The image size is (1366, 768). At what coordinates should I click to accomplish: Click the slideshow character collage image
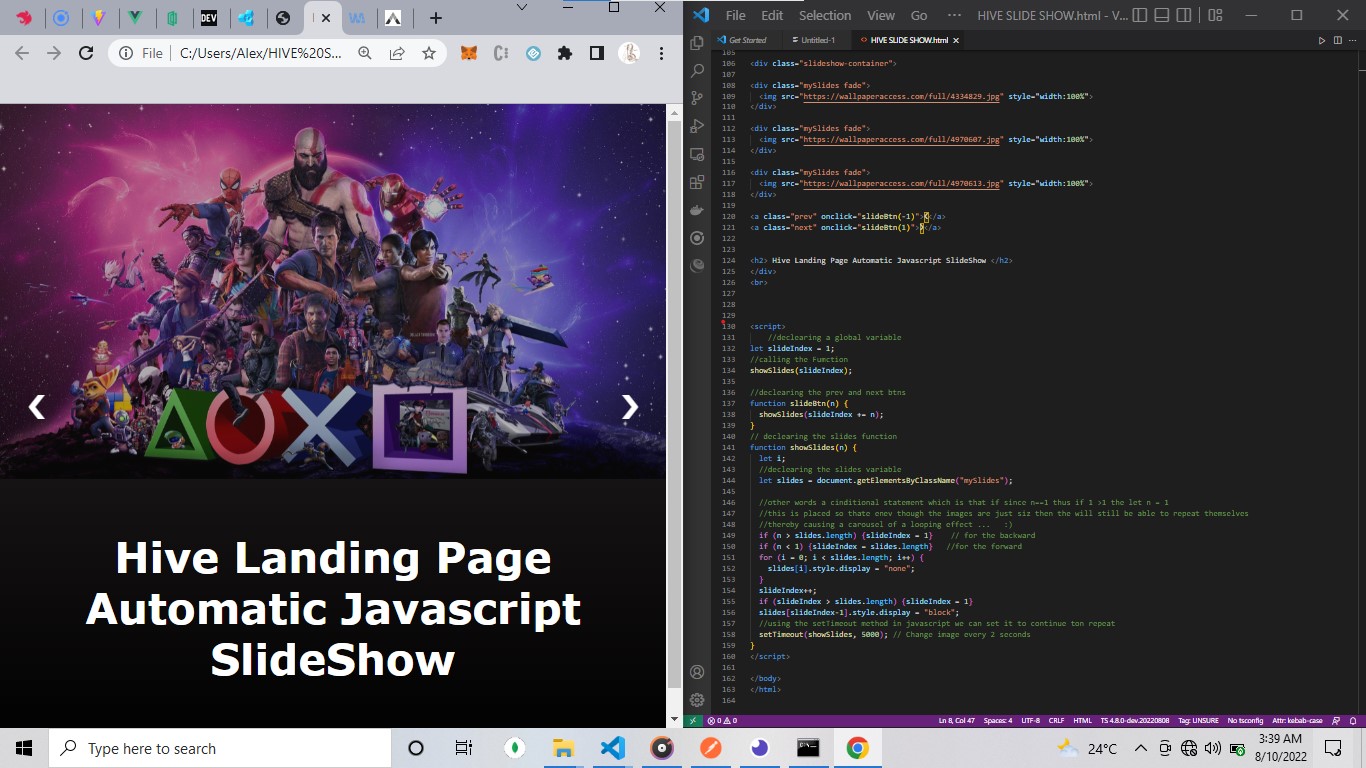click(332, 291)
